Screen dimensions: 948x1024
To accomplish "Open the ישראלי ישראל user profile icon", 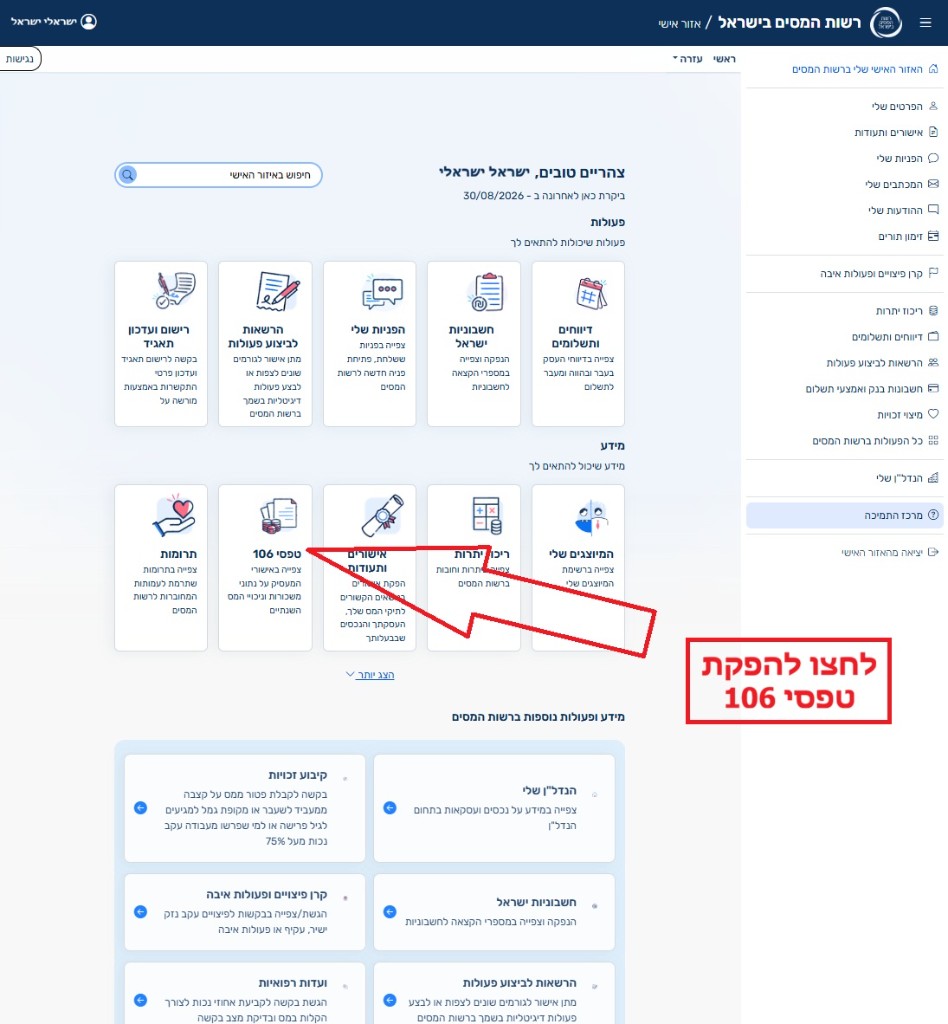I will point(89,22).
